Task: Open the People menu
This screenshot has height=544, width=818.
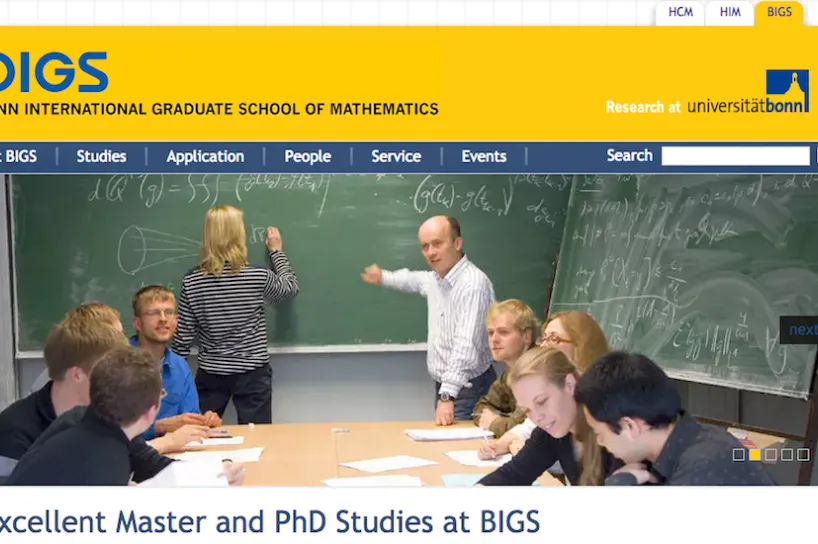Action: 307,156
